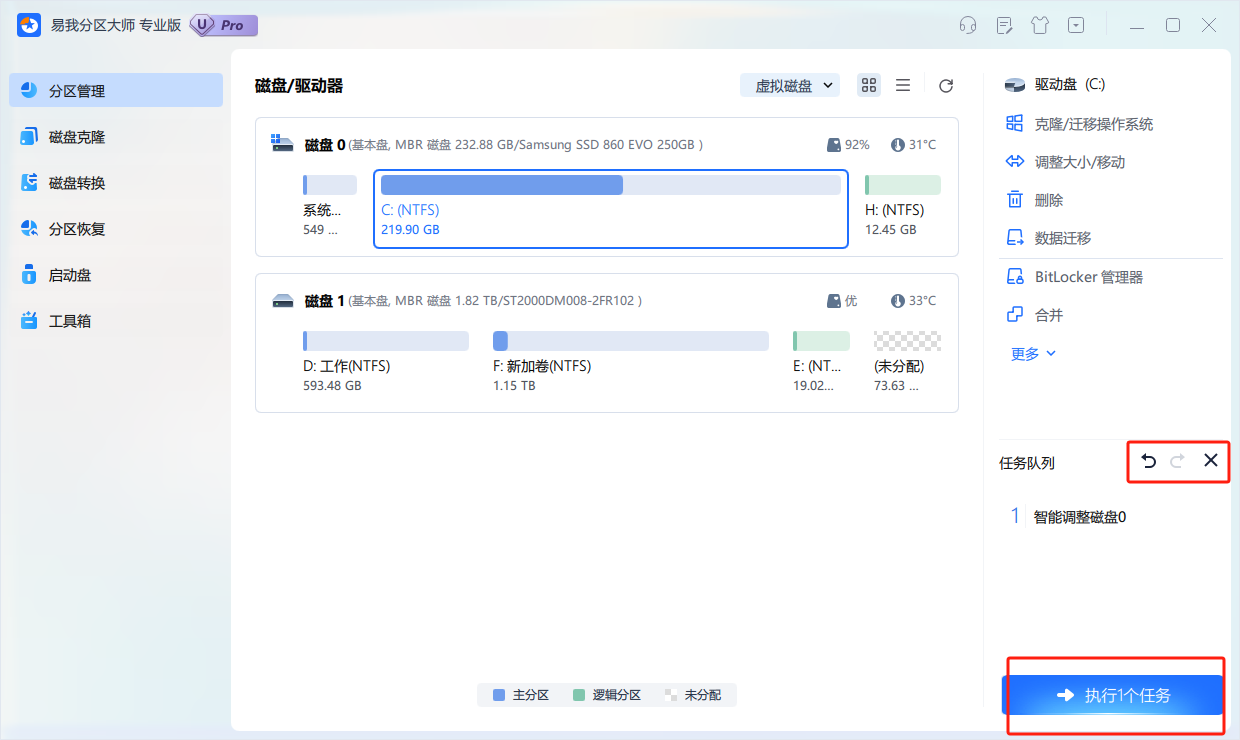Click the feedback note icon
The height and width of the screenshot is (740, 1240).
pyautogui.click(x=1003, y=26)
